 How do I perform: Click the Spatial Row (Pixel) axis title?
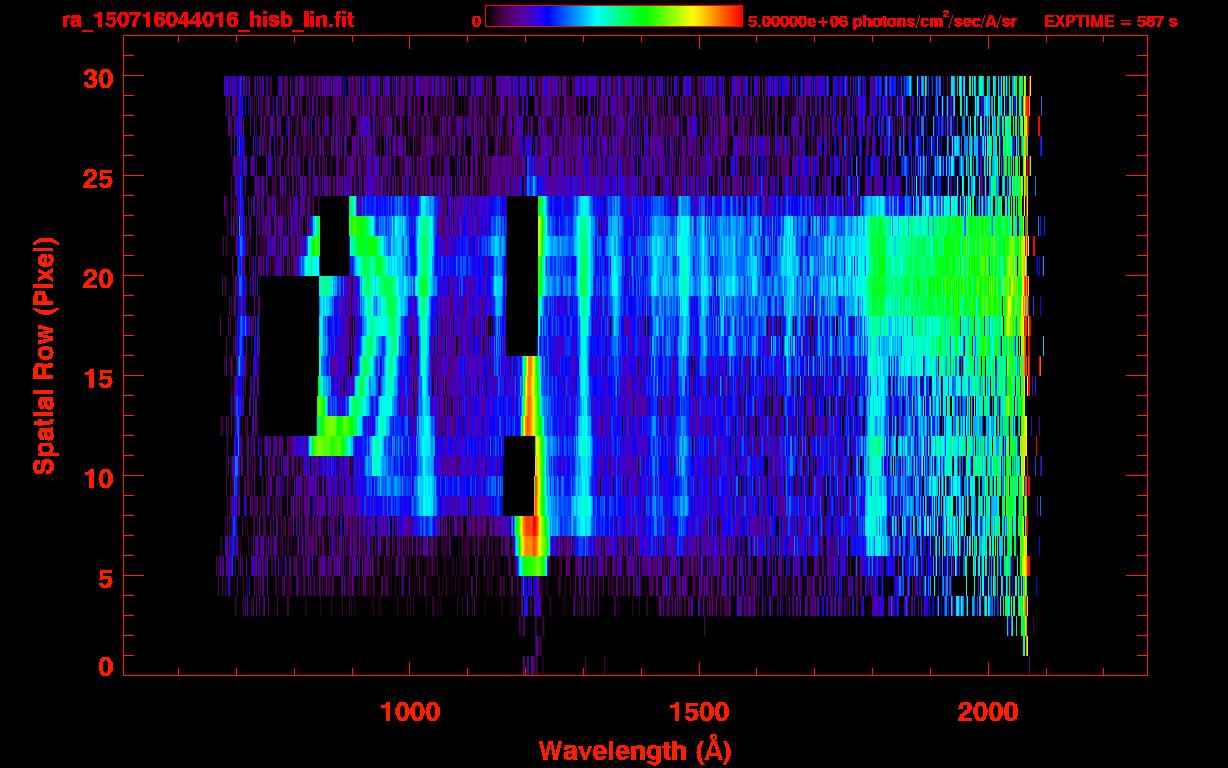[44, 356]
